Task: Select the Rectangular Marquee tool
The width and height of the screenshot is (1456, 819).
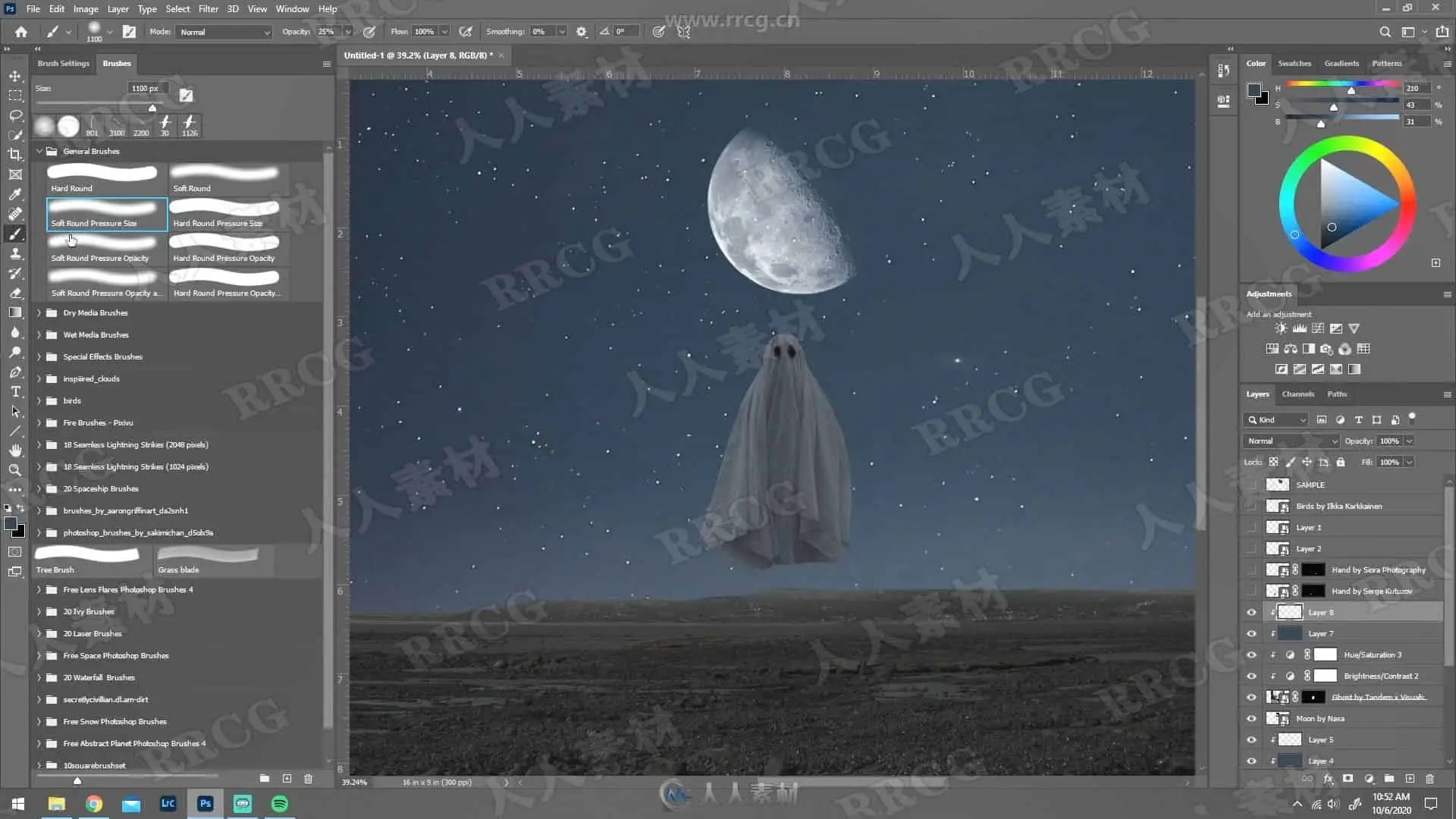Action: (x=15, y=96)
